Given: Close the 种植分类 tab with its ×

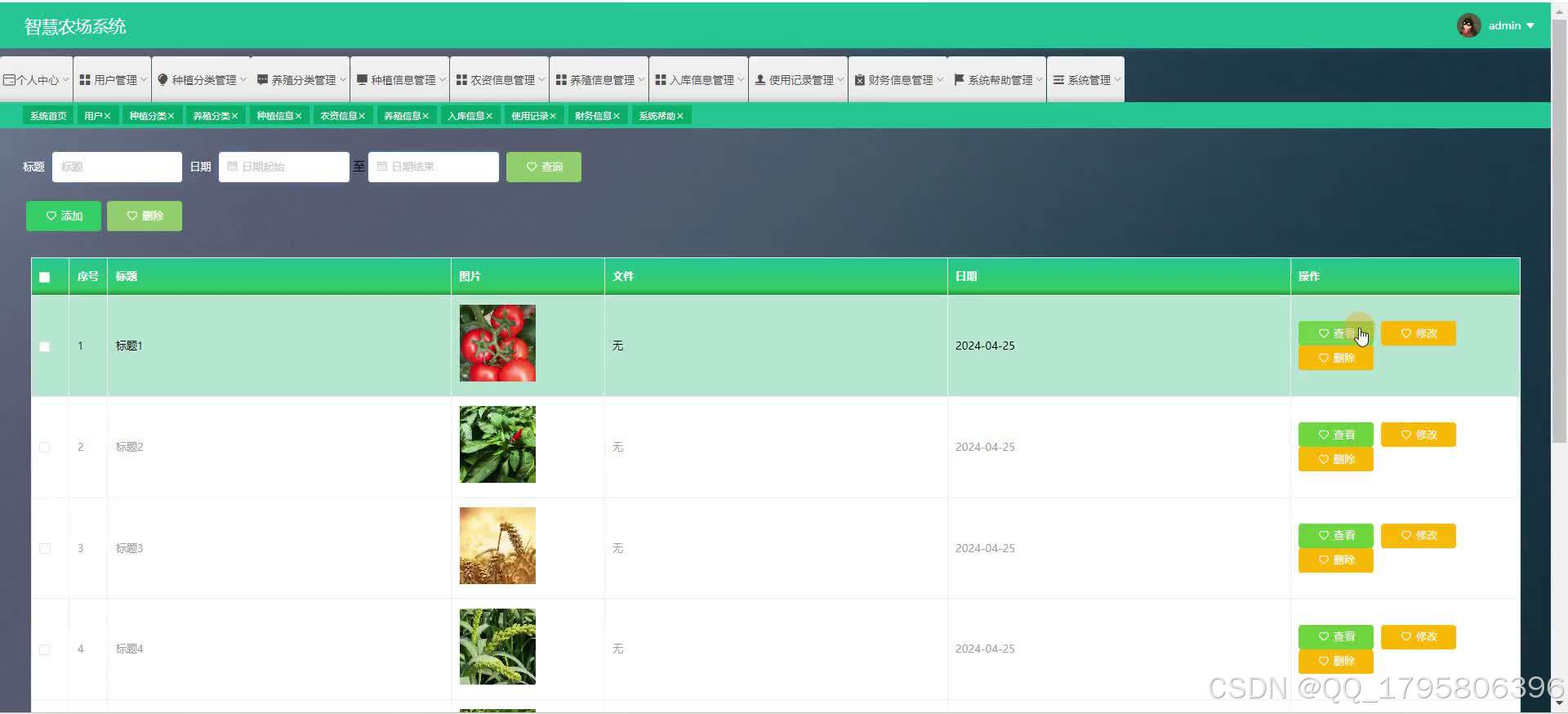Looking at the screenshot, I should (x=171, y=116).
